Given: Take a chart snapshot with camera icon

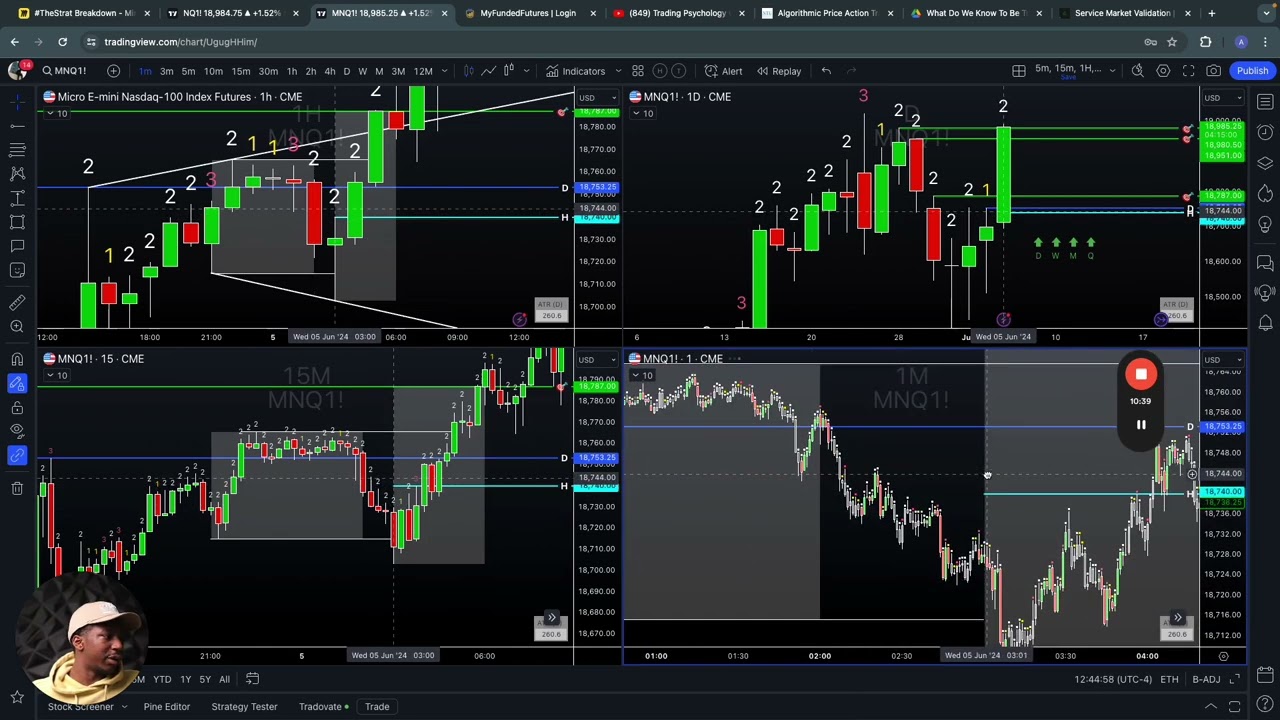Looking at the screenshot, I should coord(1213,71).
